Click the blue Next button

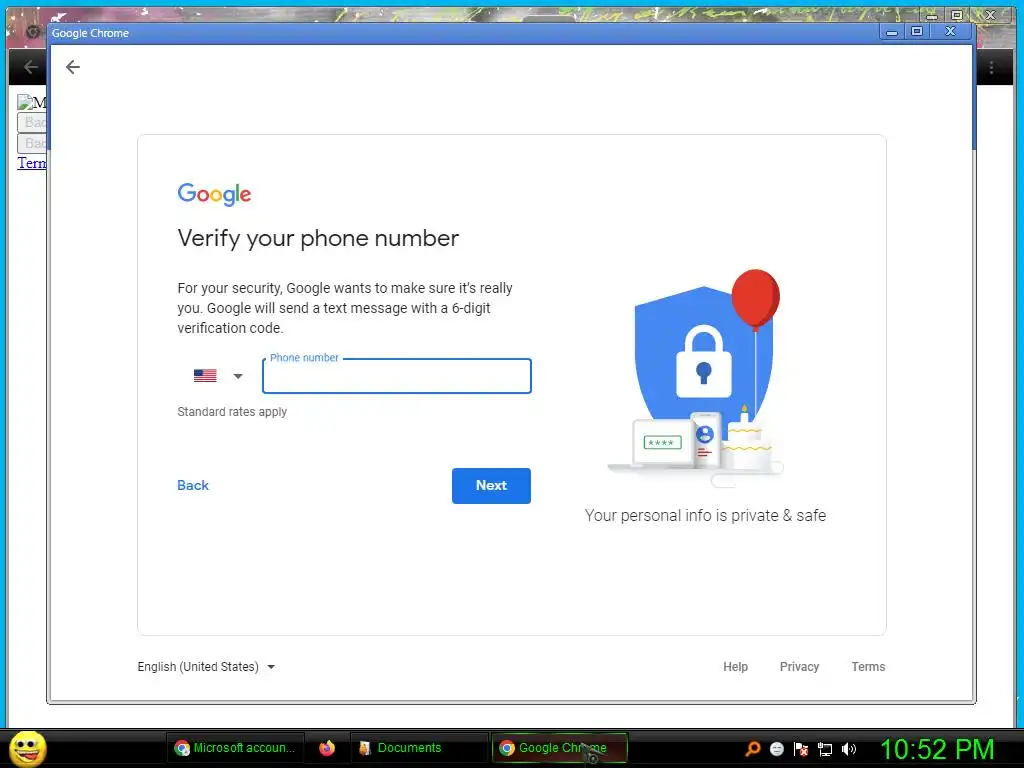[x=491, y=485]
